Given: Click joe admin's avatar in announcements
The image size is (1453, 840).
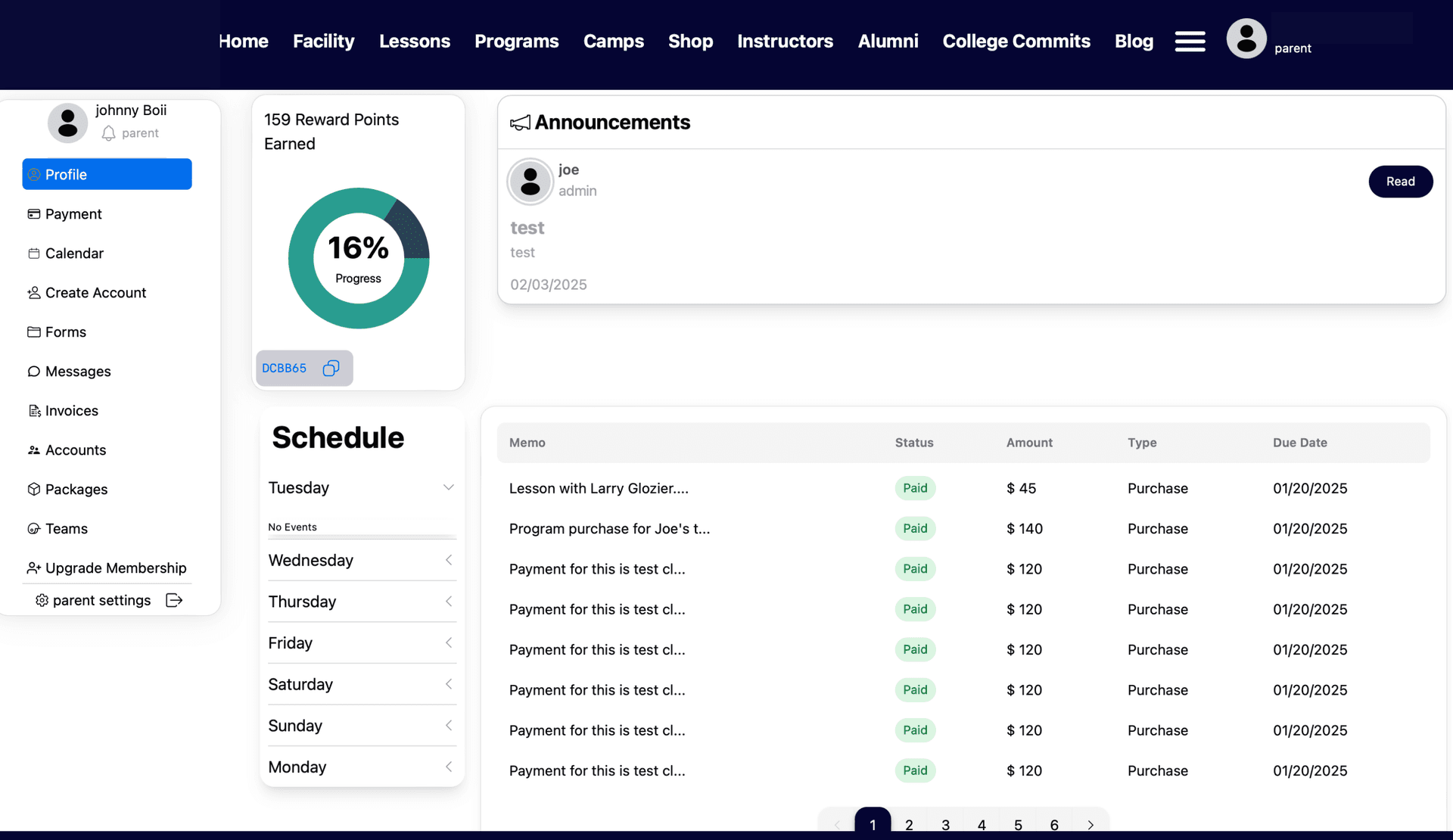Looking at the screenshot, I should 530,182.
